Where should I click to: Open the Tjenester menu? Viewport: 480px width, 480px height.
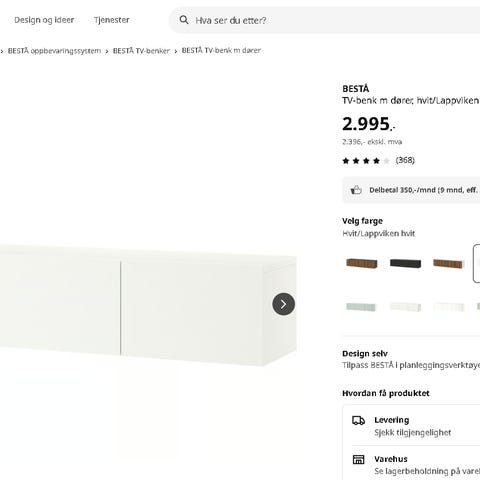point(112,20)
